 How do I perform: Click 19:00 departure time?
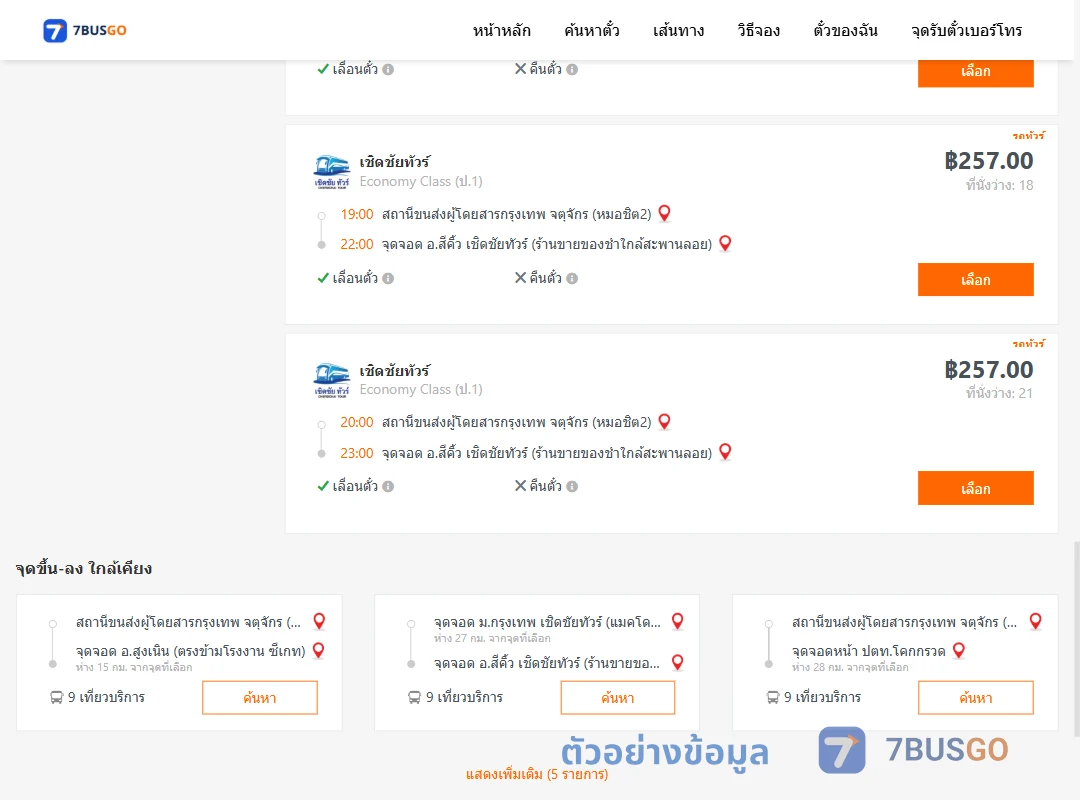[357, 214]
